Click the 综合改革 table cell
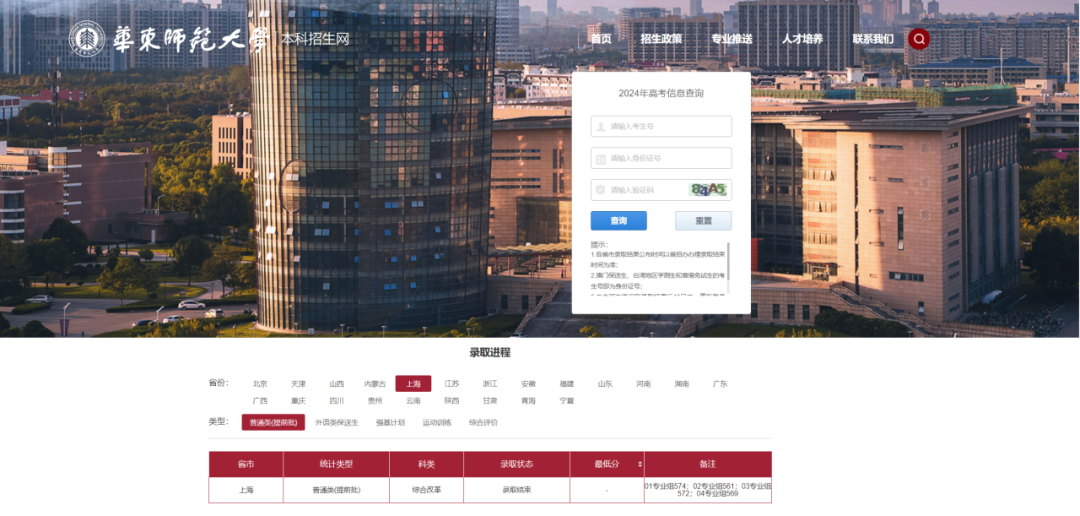Image resolution: width=1080 pixels, height=516 pixels. pyautogui.click(x=426, y=490)
